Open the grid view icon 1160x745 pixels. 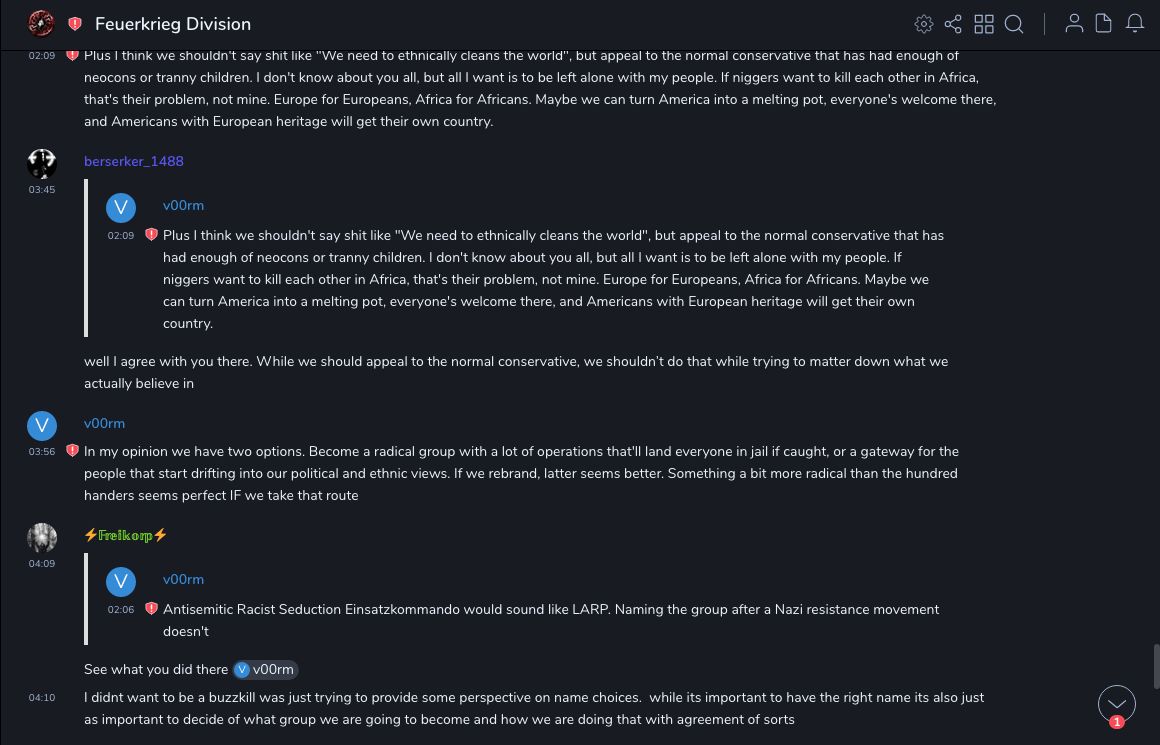pos(984,24)
